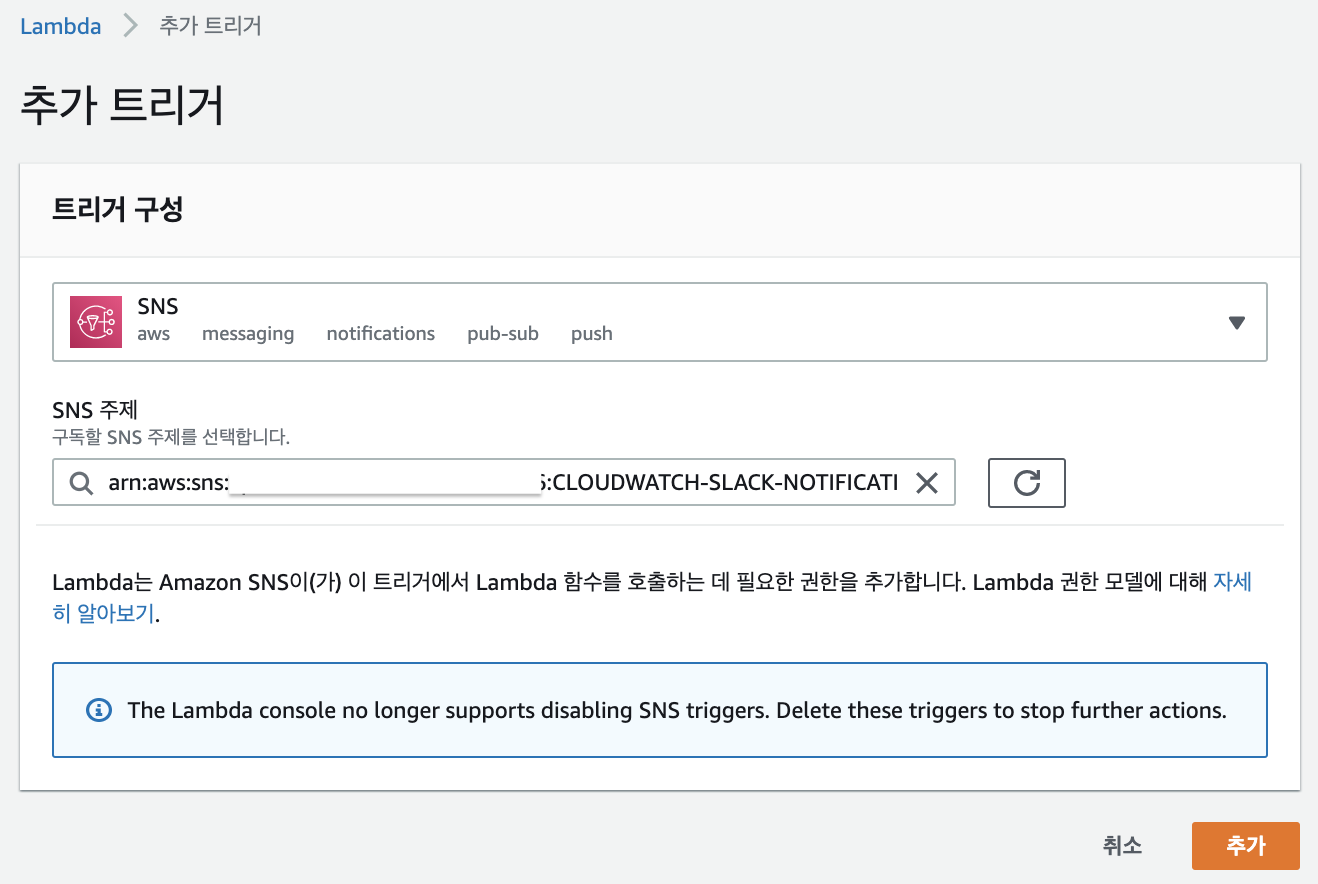The height and width of the screenshot is (884, 1318).
Task: Click the 취소 cancel button
Action: click(x=1122, y=846)
